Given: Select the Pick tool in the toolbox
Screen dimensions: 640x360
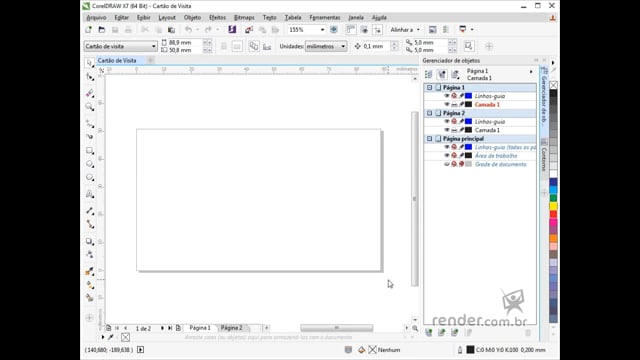Looking at the screenshot, I should coord(89,63).
